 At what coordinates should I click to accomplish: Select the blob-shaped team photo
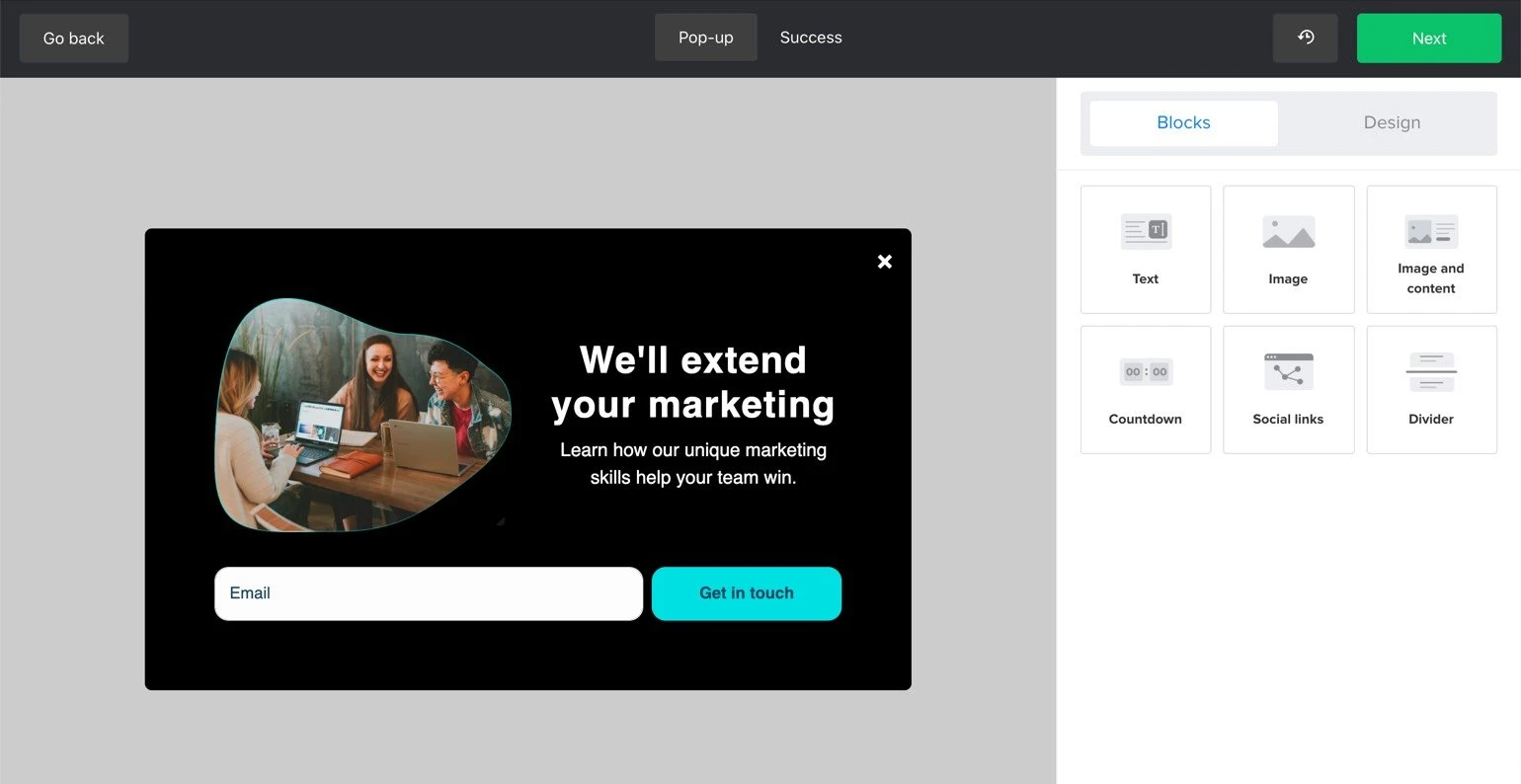pyautogui.click(x=361, y=415)
